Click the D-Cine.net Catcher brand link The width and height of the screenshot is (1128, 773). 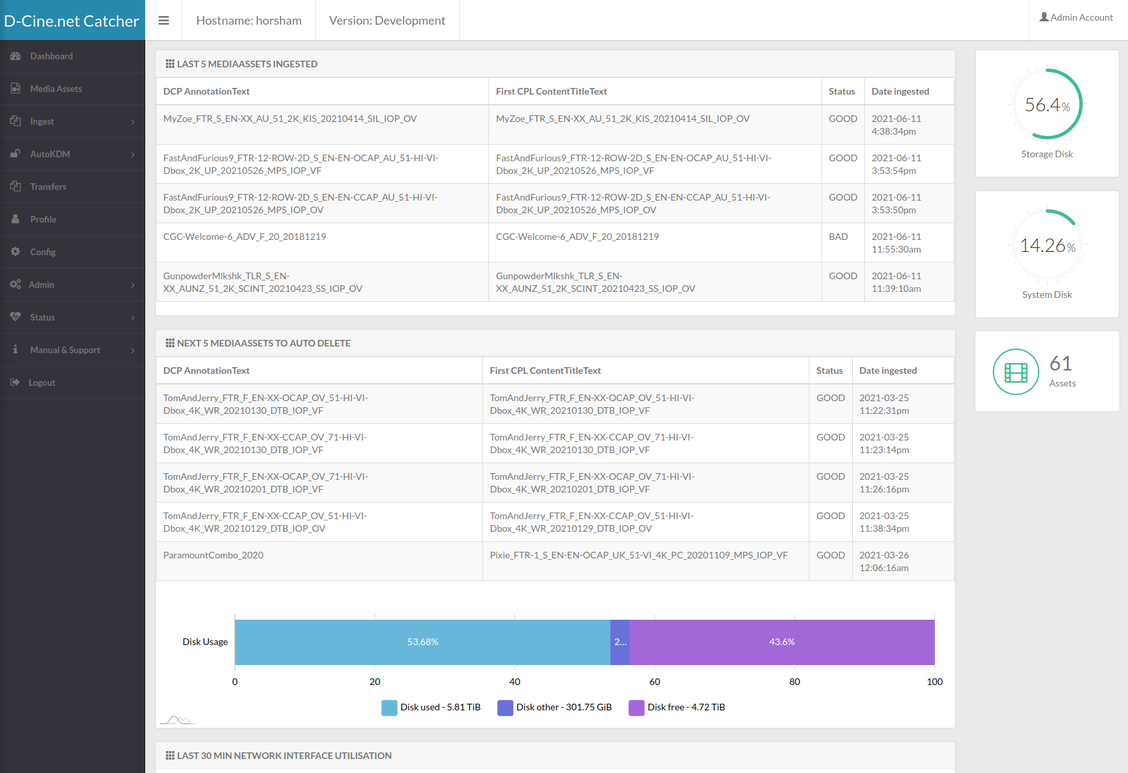pyautogui.click(x=72, y=20)
